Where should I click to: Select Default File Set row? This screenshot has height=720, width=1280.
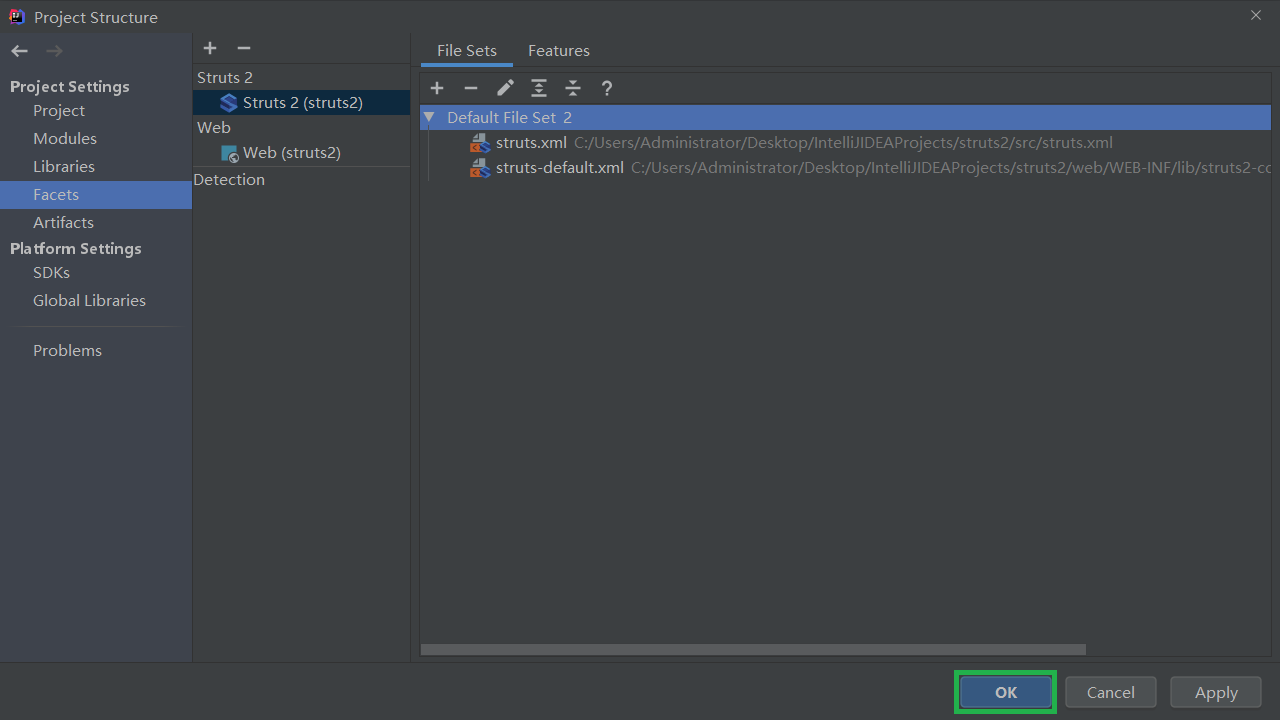845,118
